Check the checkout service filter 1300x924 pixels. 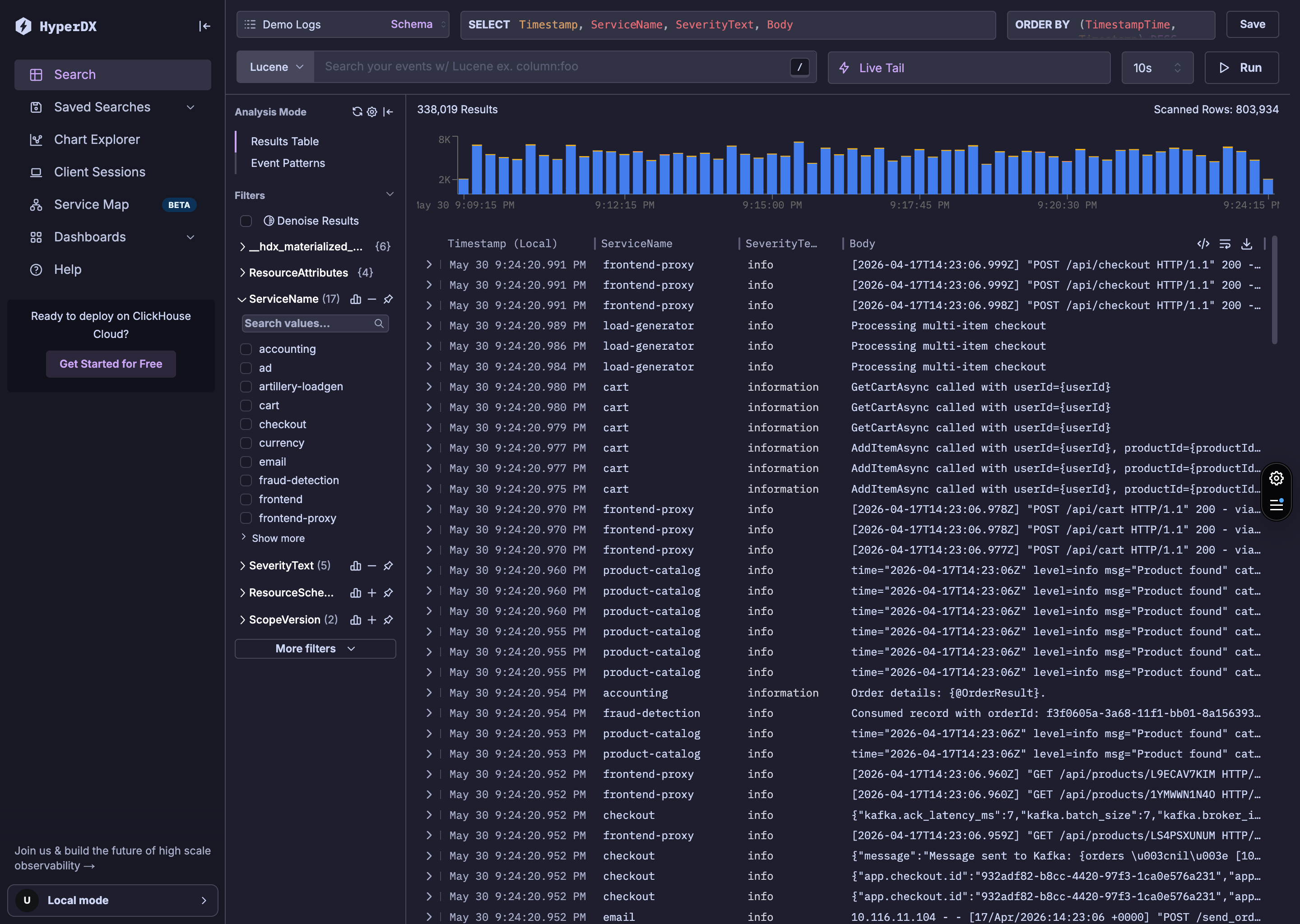[x=246, y=425]
